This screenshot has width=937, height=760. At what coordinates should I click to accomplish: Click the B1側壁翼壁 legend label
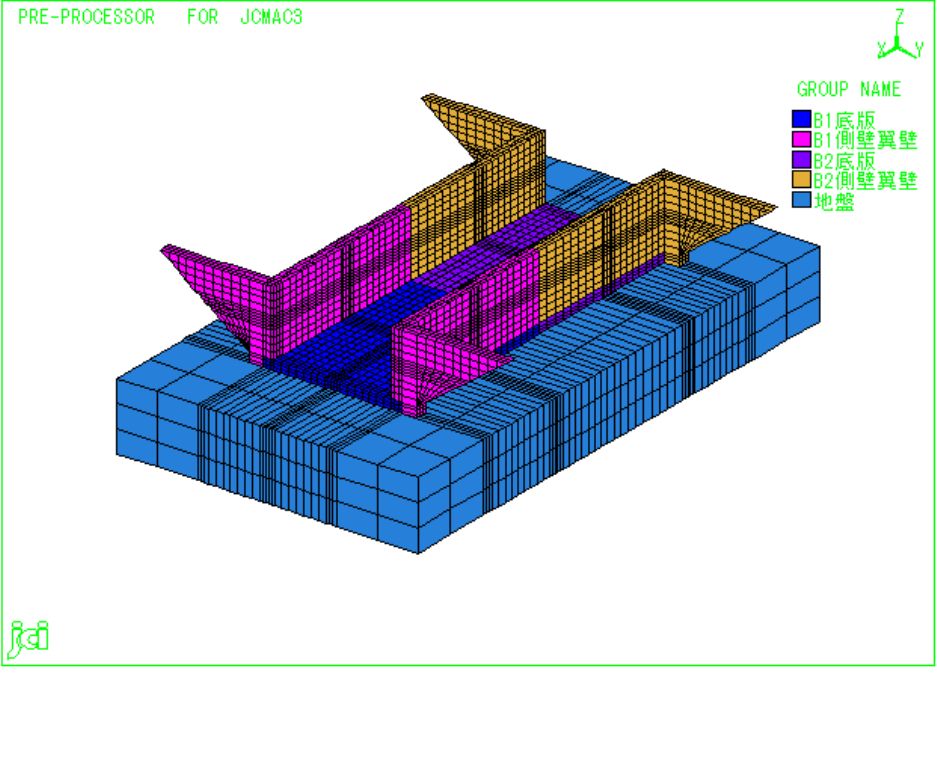[x=865, y=140]
